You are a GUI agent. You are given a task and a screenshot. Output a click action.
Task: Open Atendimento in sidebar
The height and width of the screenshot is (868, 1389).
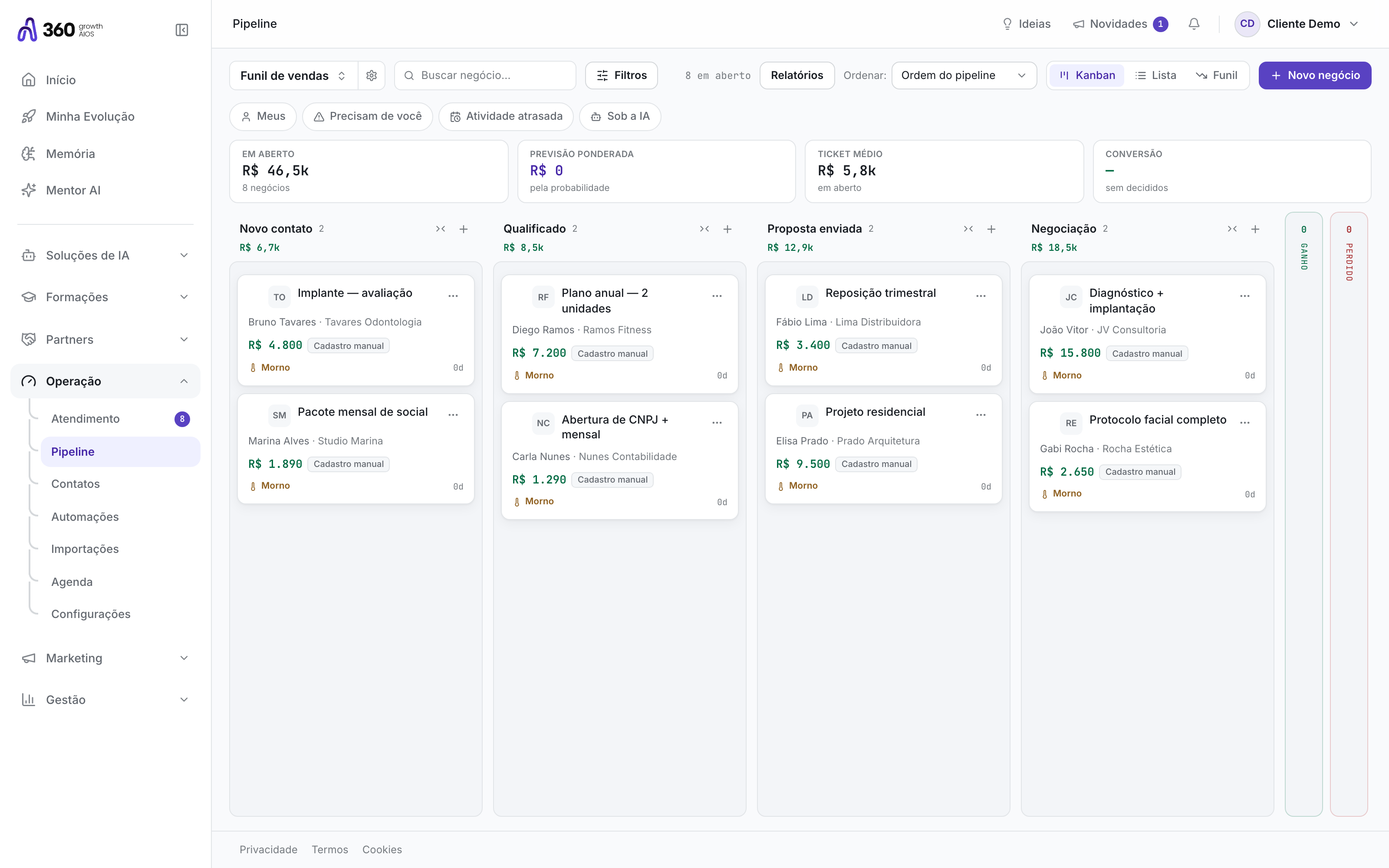point(121,419)
